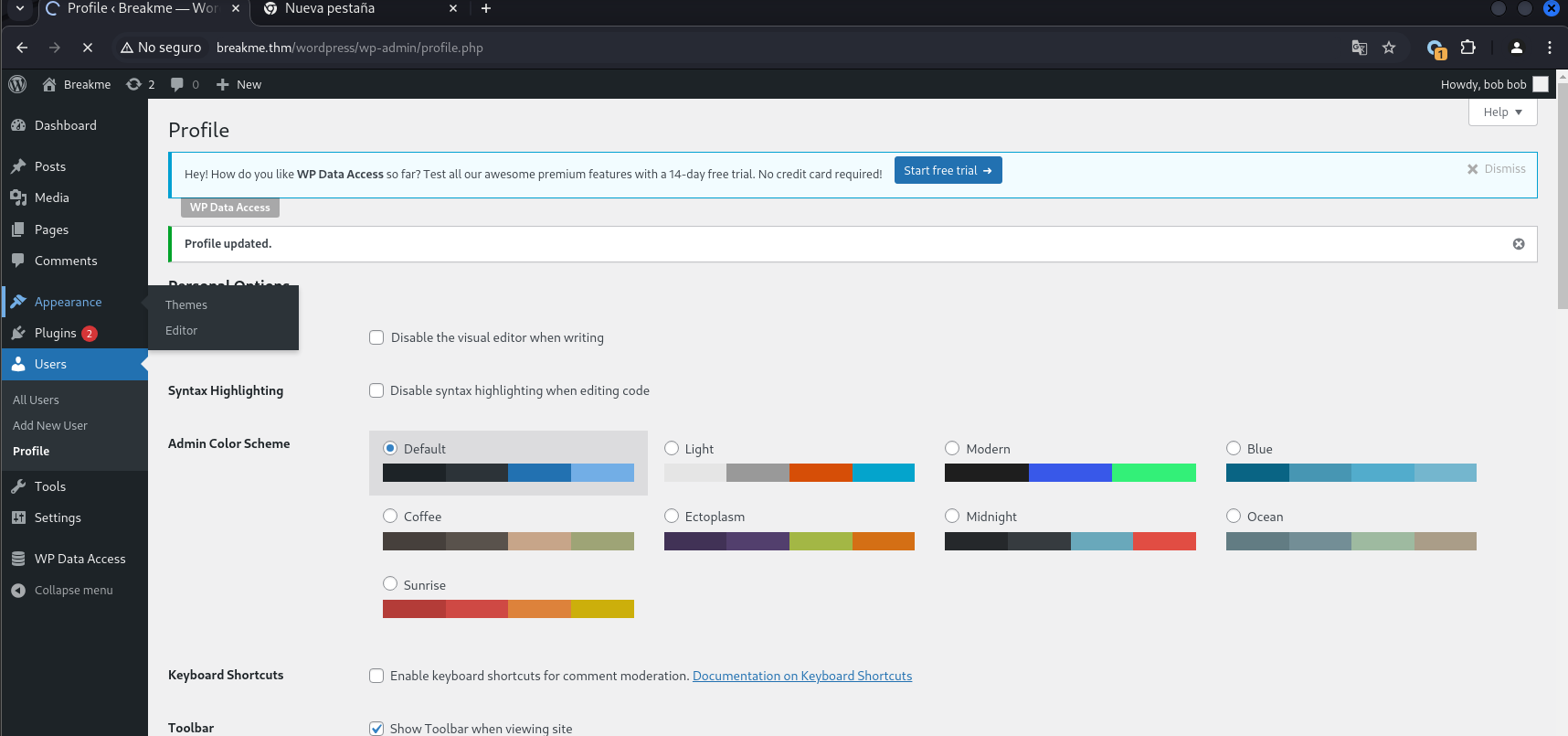Check Disable syntax highlighting when editing code
Image resolution: width=1568 pixels, height=736 pixels.
point(376,390)
